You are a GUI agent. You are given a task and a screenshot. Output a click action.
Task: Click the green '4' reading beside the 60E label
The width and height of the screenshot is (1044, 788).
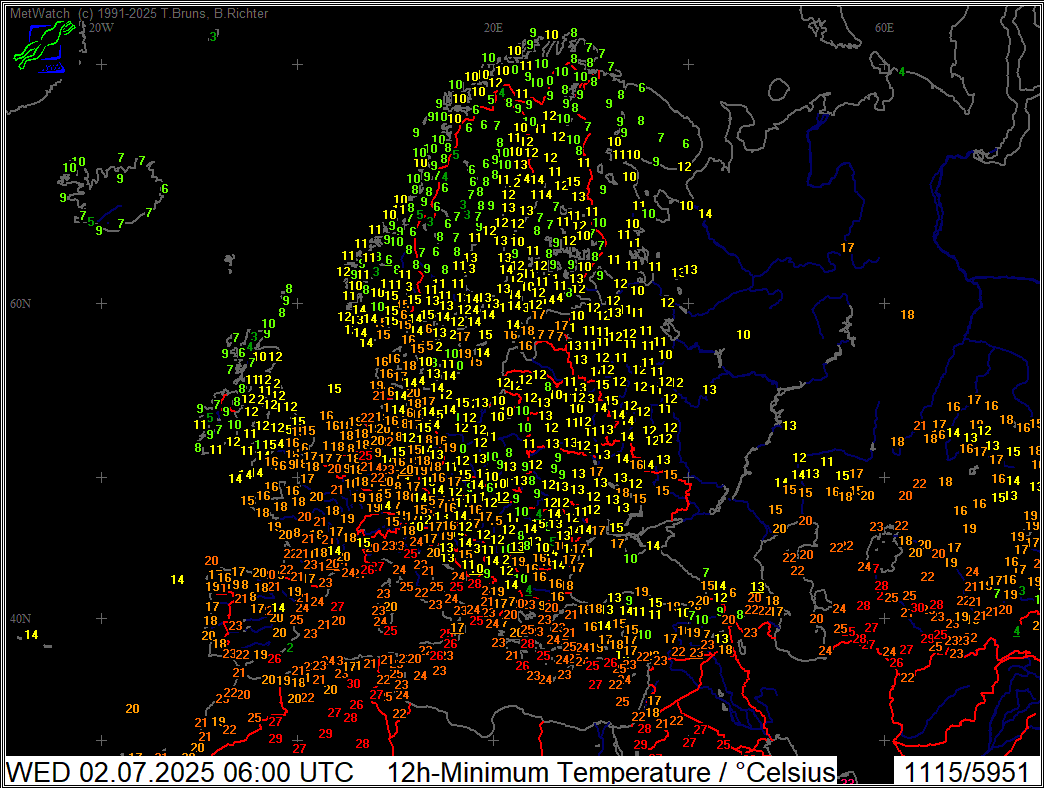point(902,72)
